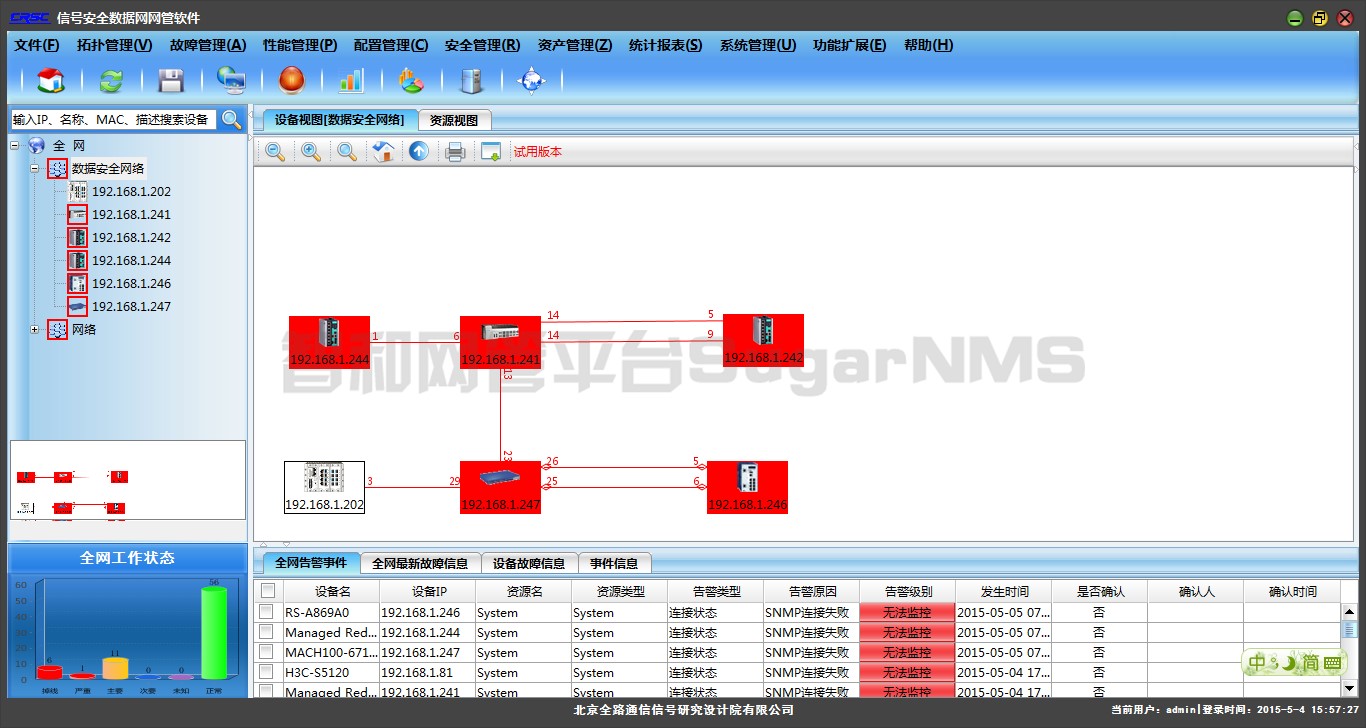Select tree item 192.168.1.244

[131, 261]
